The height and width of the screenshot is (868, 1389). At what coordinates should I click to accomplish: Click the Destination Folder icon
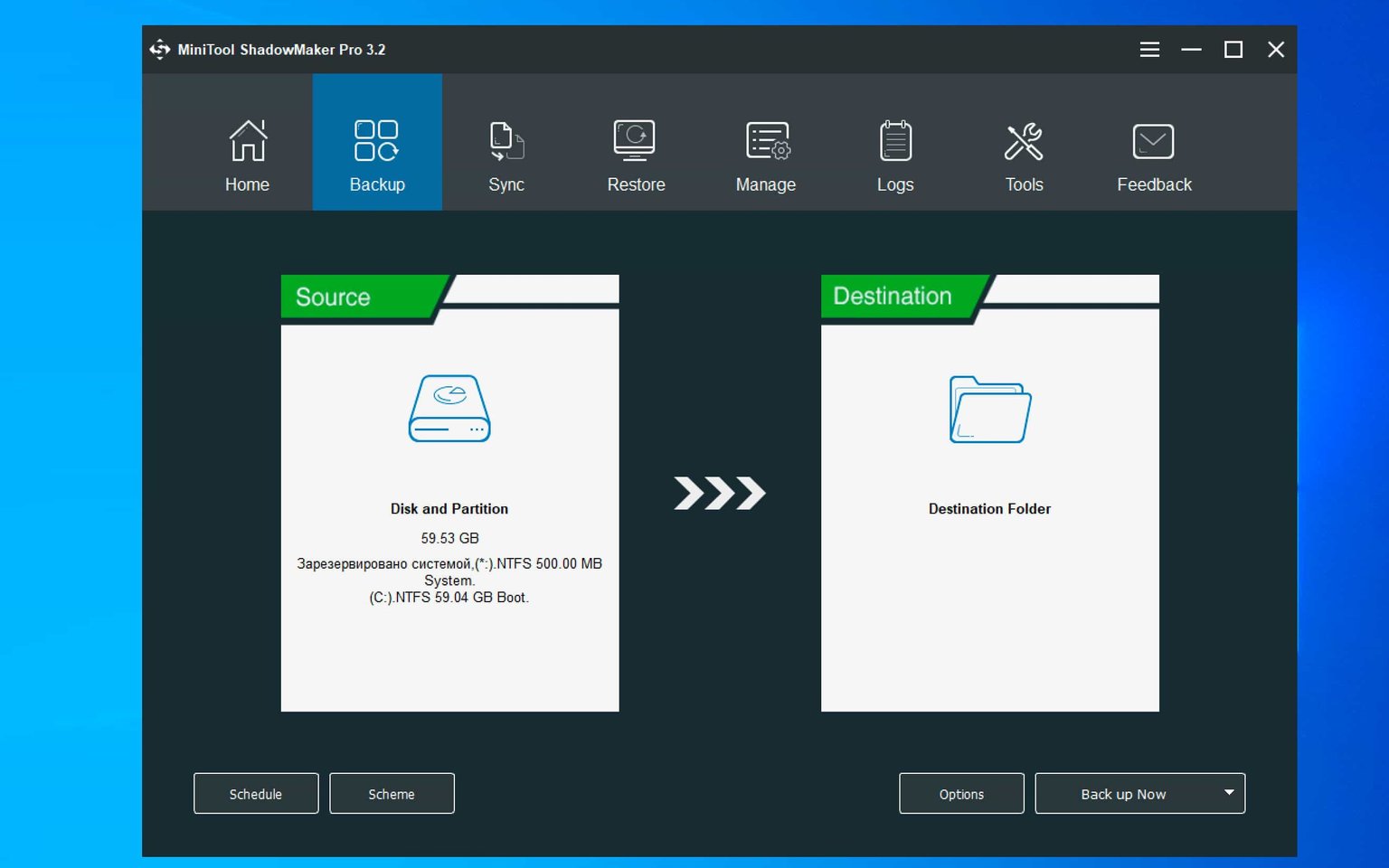pos(989,409)
